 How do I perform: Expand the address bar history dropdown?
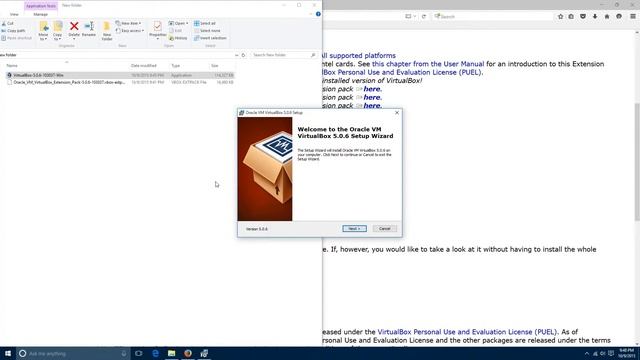[x=236, y=55]
